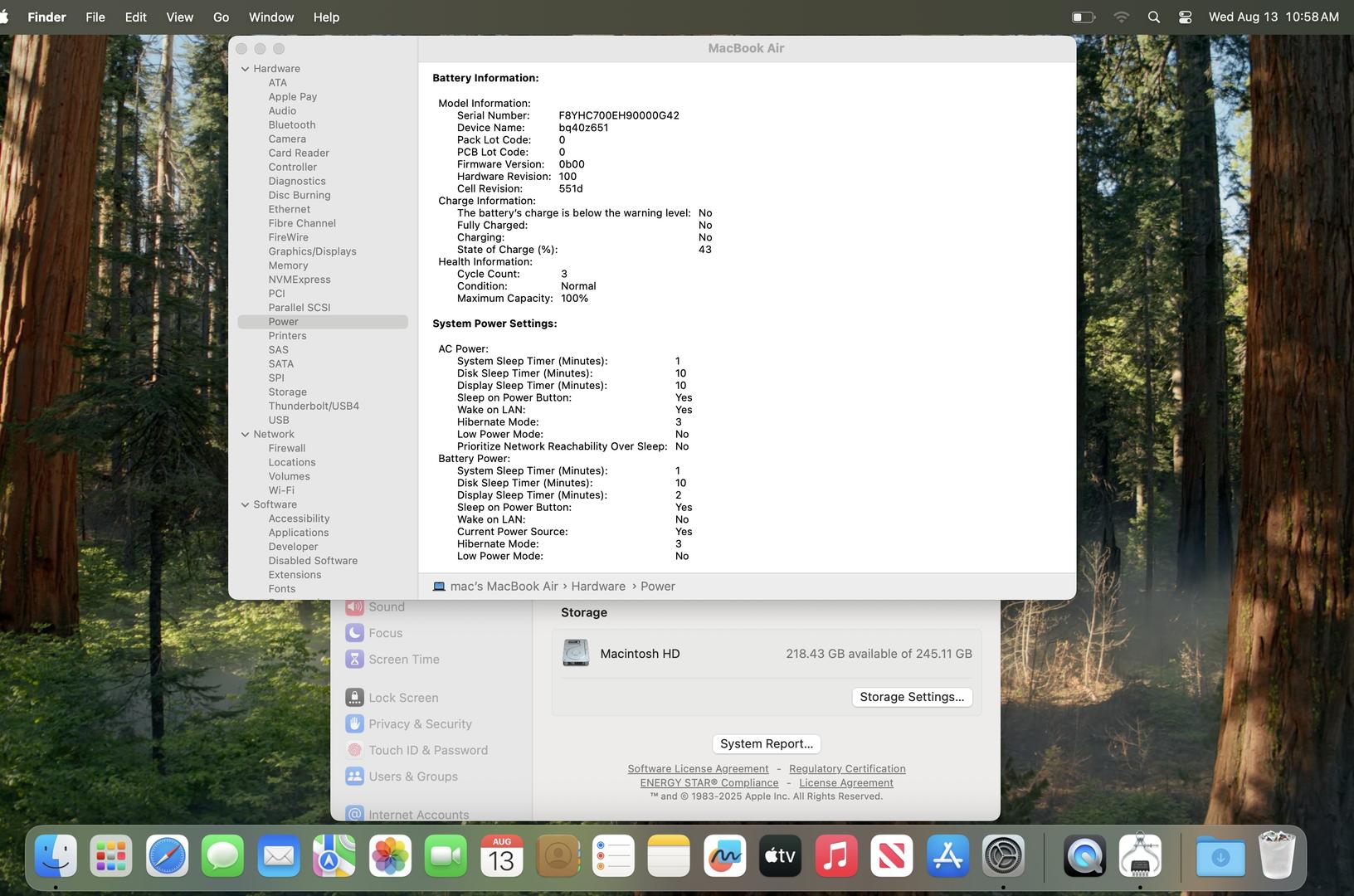Open Trash in the dock
Image resolution: width=1354 pixels, height=896 pixels.
click(x=1277, y=855)
